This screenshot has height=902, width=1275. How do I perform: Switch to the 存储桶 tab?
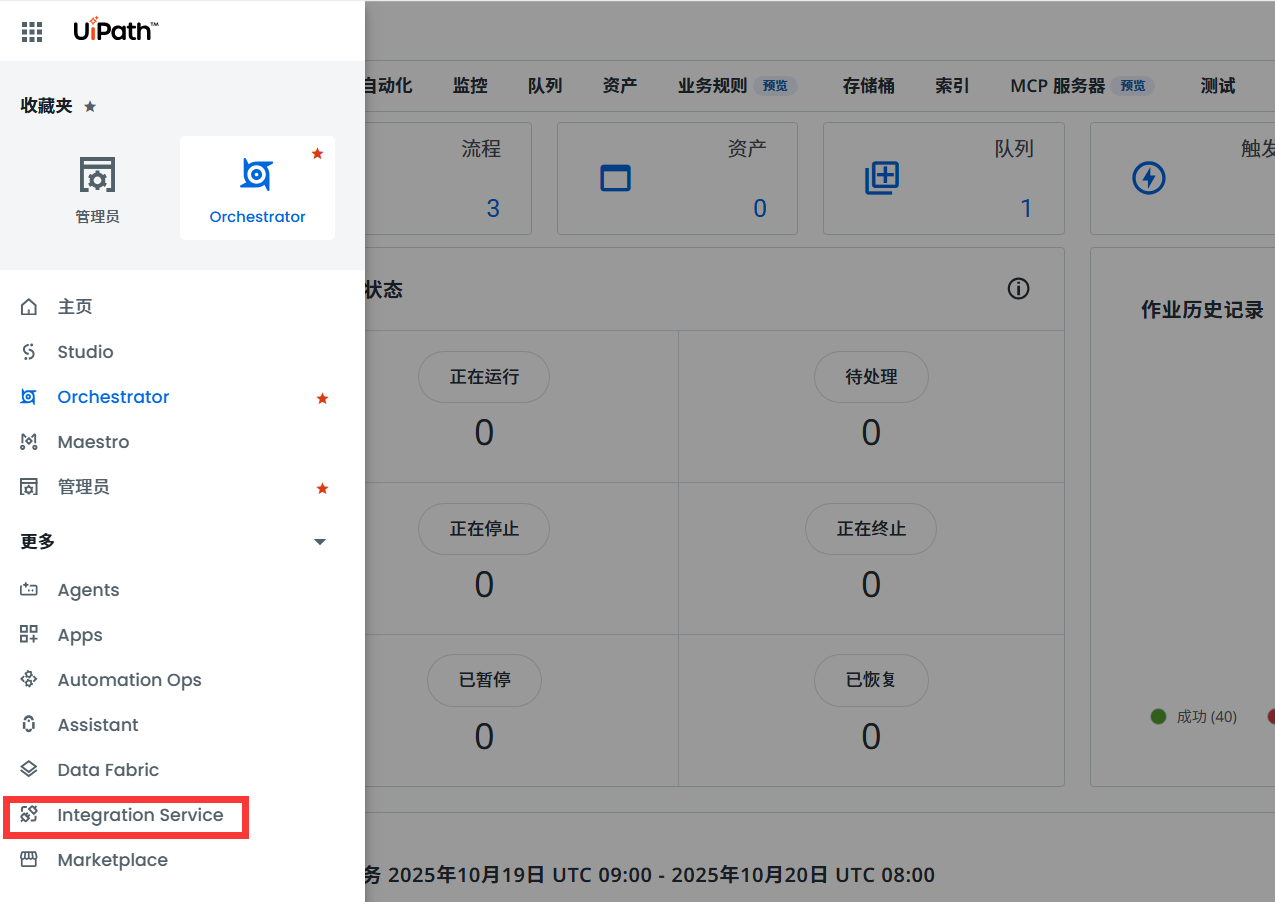pos(869,86)
